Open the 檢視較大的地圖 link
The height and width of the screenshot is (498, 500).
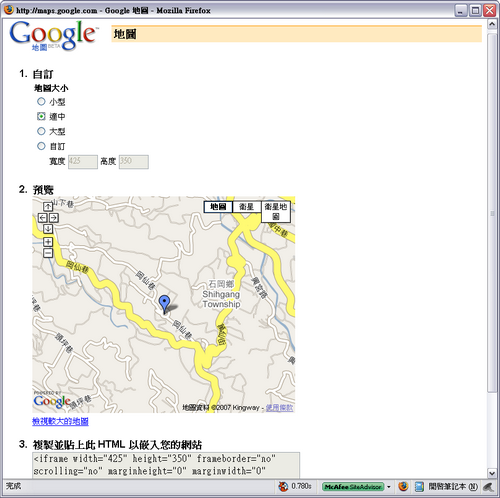(60, 421)
